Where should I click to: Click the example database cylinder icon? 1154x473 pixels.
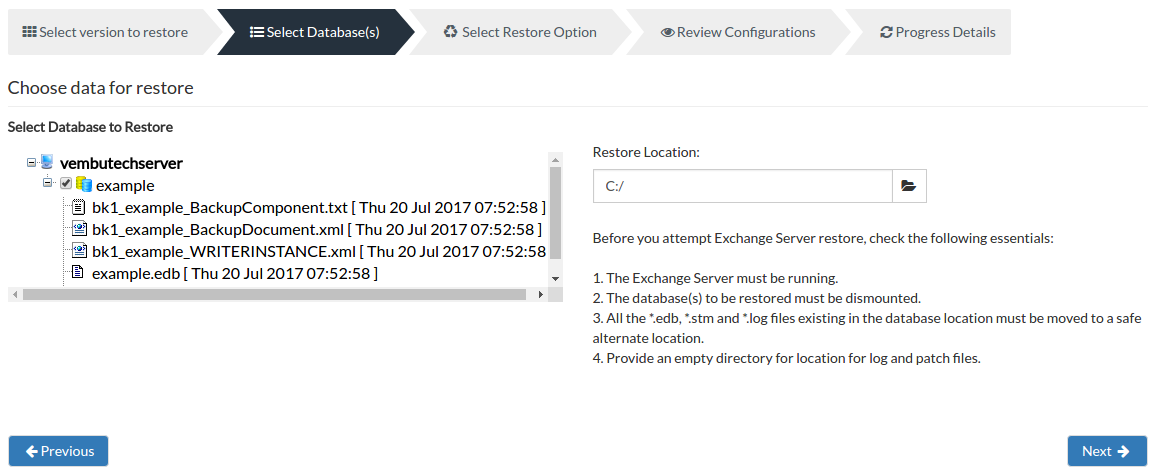point(83,184)
